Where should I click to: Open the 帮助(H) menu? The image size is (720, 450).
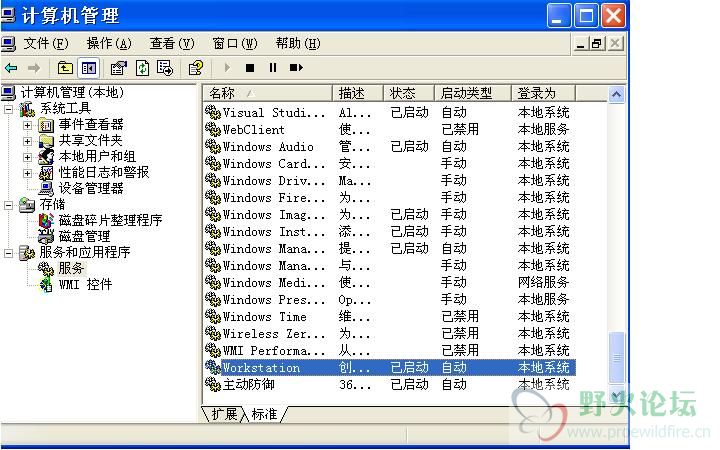coord(298,44)
